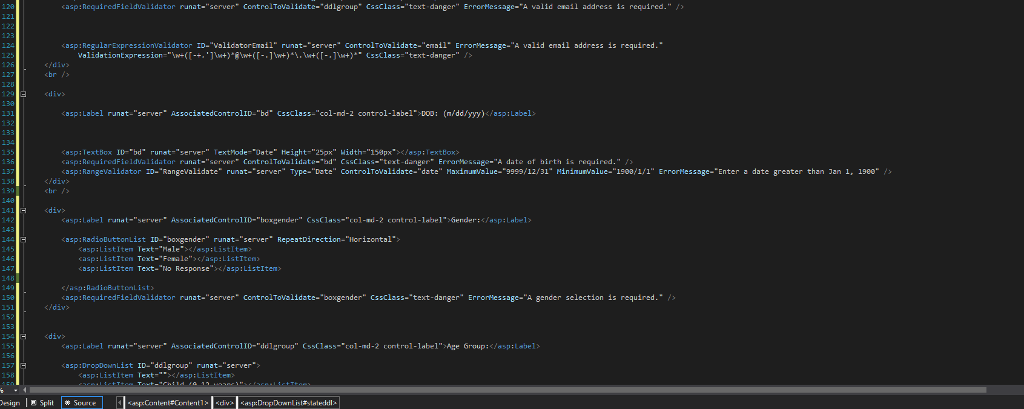
Task: Click the ListItem Text="Male" line
Action: click(x=165, y=250)
